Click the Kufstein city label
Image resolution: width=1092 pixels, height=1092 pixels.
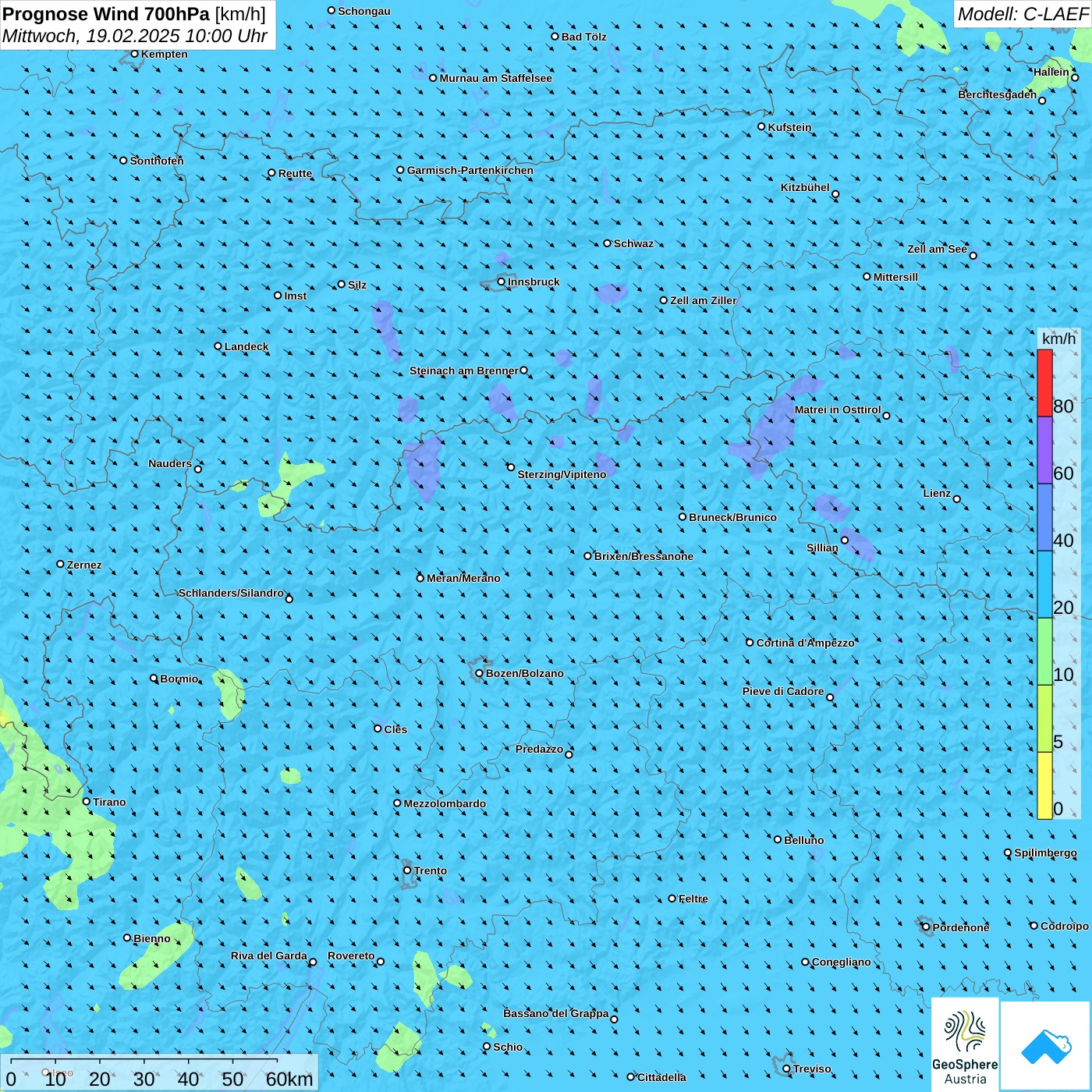(789, 127)
